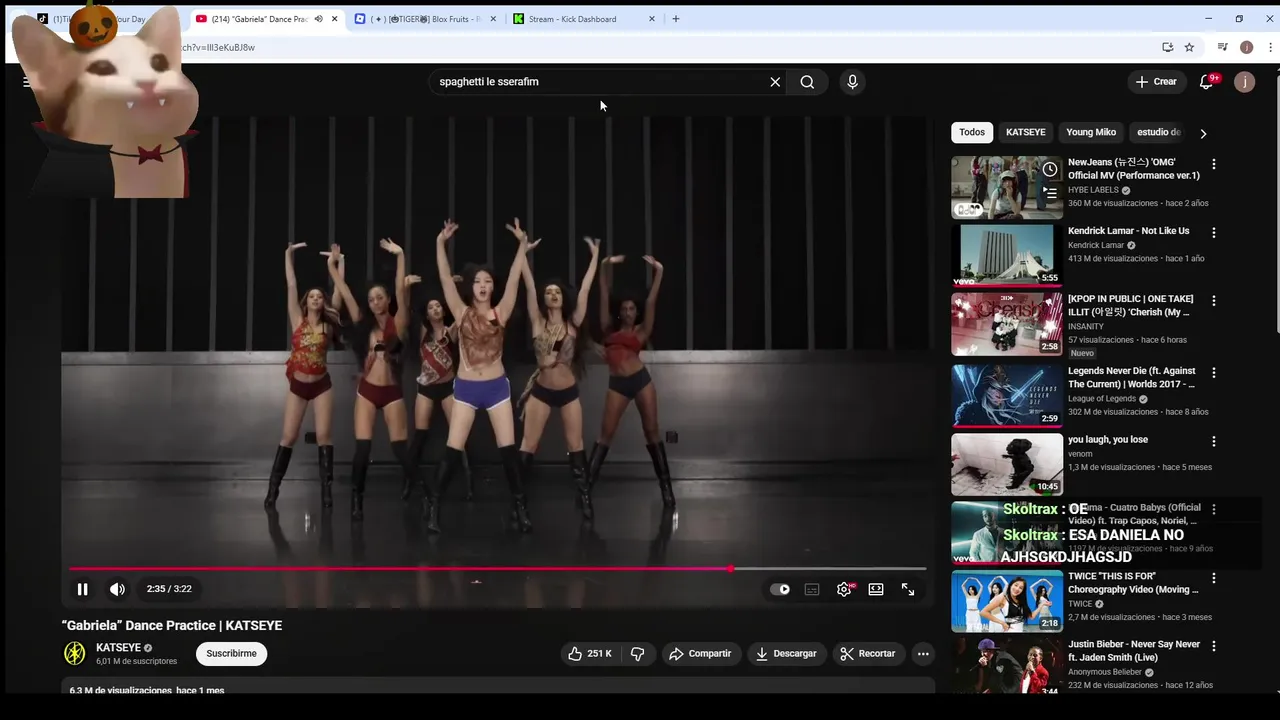Image resolution: width=1280 pixels, height=720 pixels.
Task: Add NewJeans OMG video to queue
Action: point(1049,192)
